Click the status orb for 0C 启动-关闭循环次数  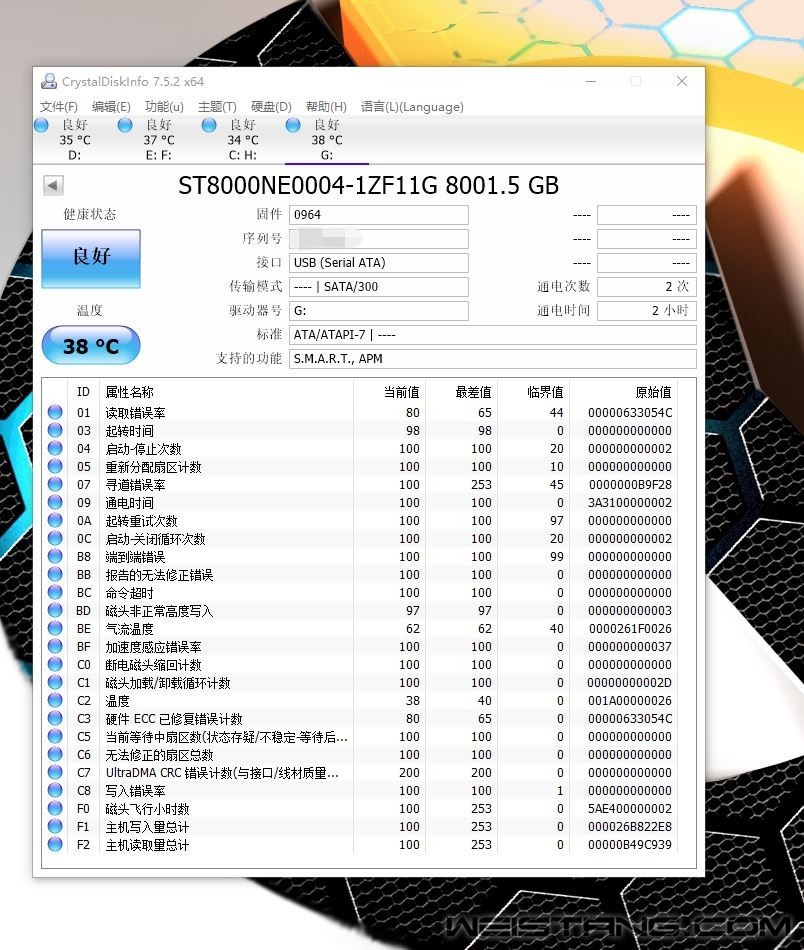[x=55, y=538]
